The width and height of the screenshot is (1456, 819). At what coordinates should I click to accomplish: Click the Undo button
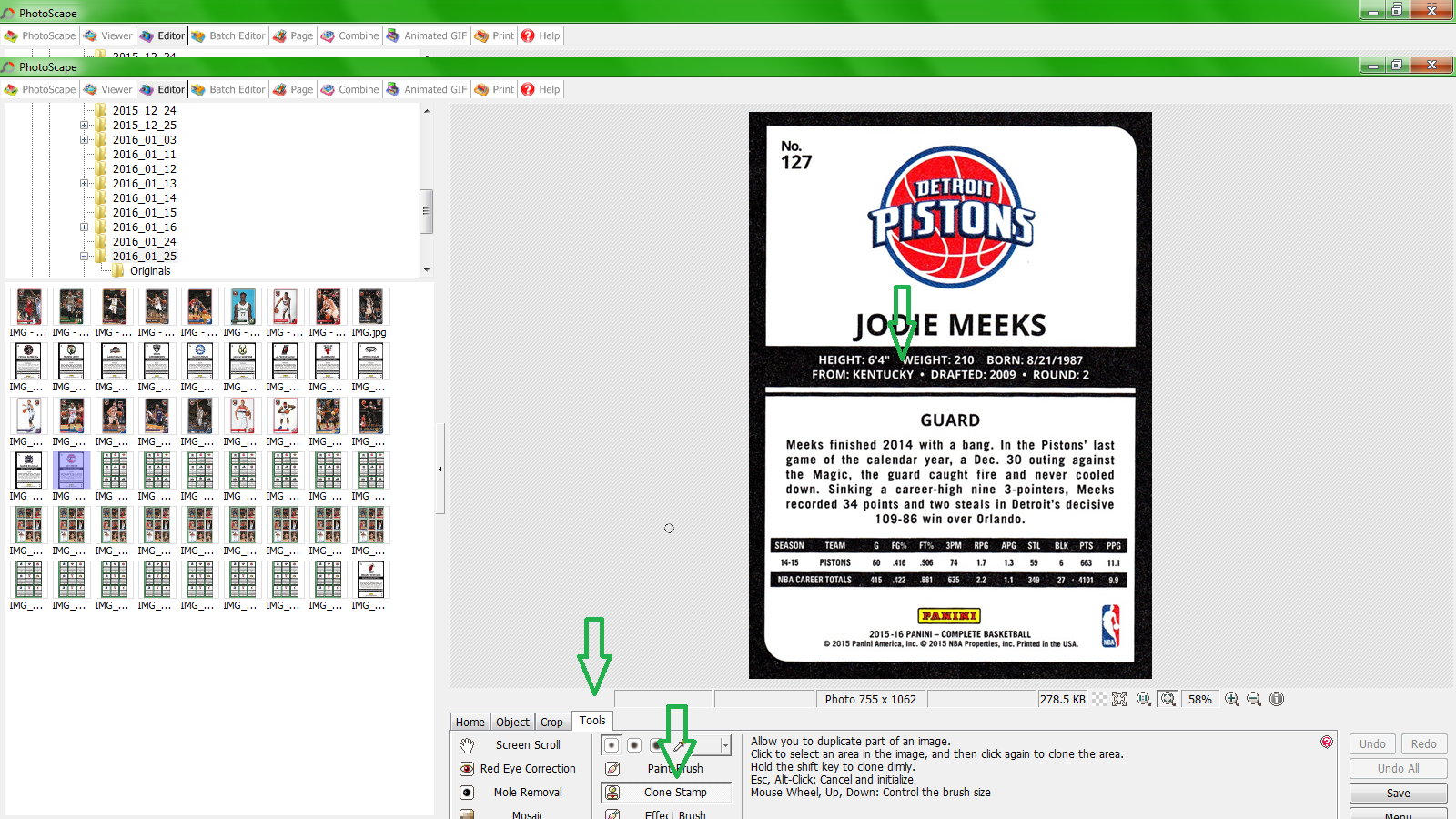(1372, 743)
